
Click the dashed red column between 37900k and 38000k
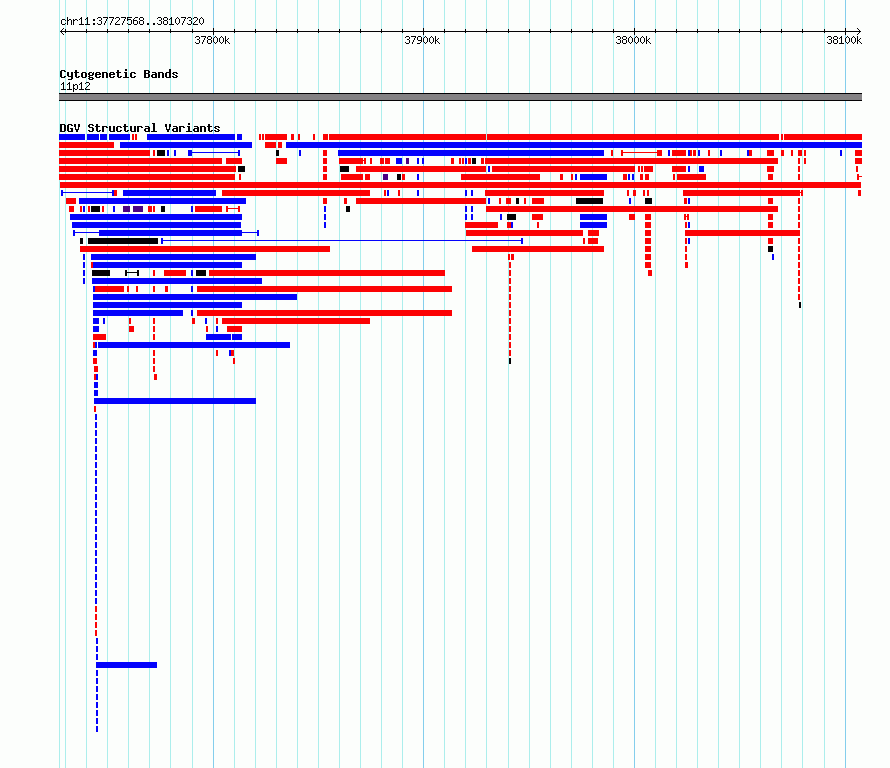tap(510, 309)
